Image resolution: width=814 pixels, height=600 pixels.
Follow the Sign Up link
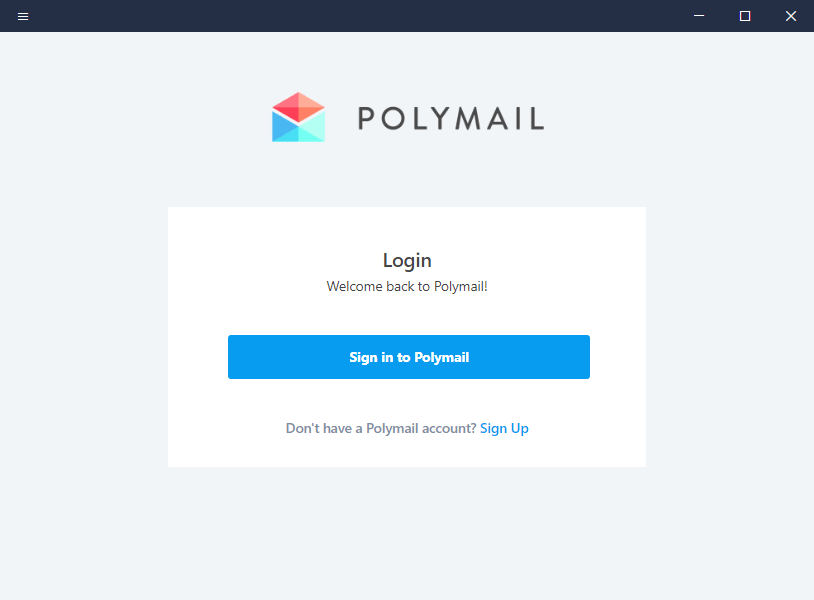click(x=504, y=428)
